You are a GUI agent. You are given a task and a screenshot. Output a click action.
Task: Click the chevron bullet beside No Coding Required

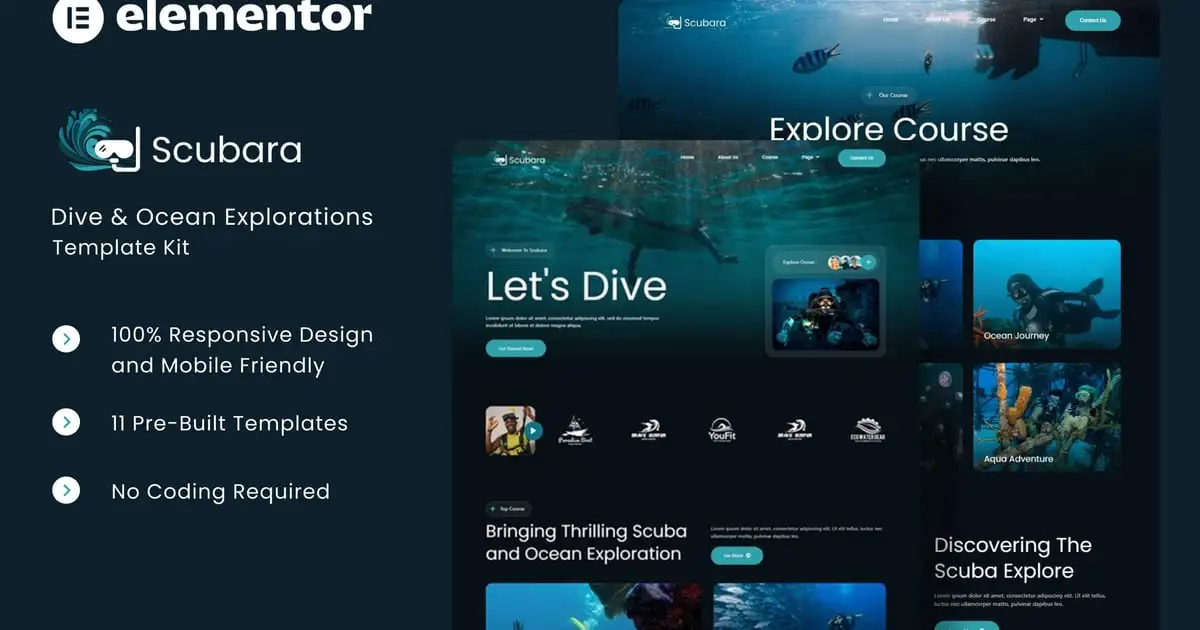66,490
